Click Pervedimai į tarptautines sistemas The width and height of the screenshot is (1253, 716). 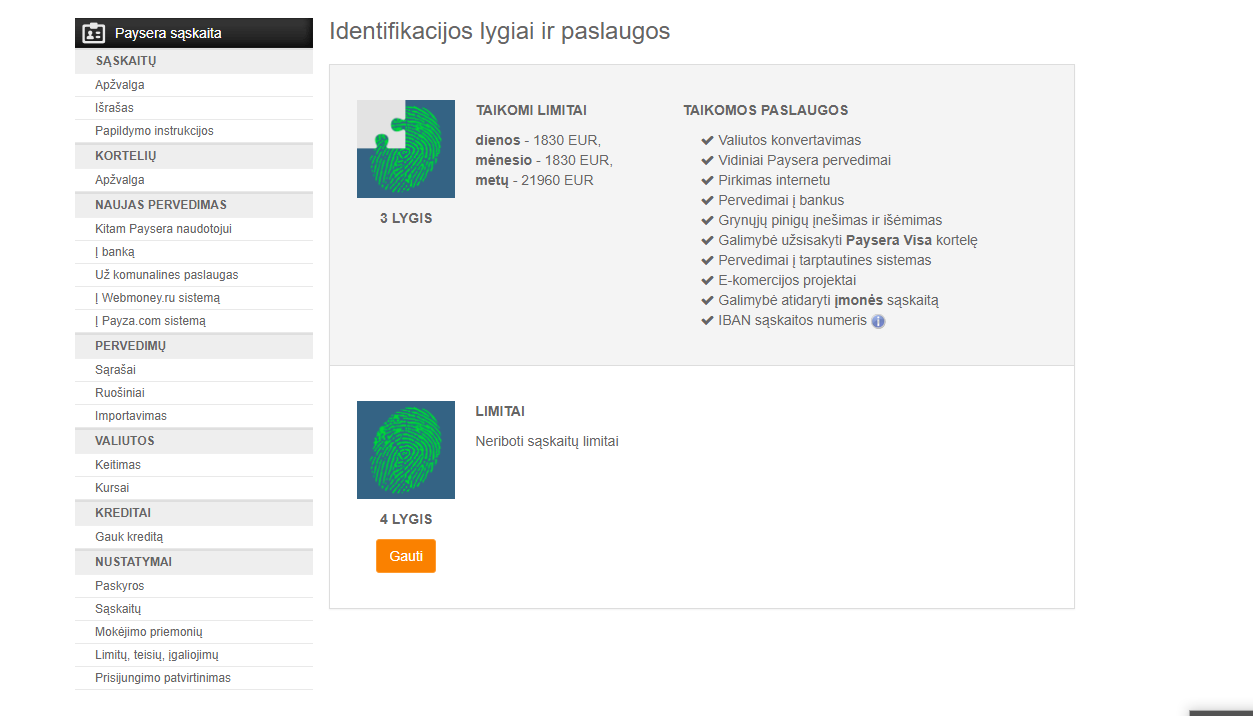[824, 260]
